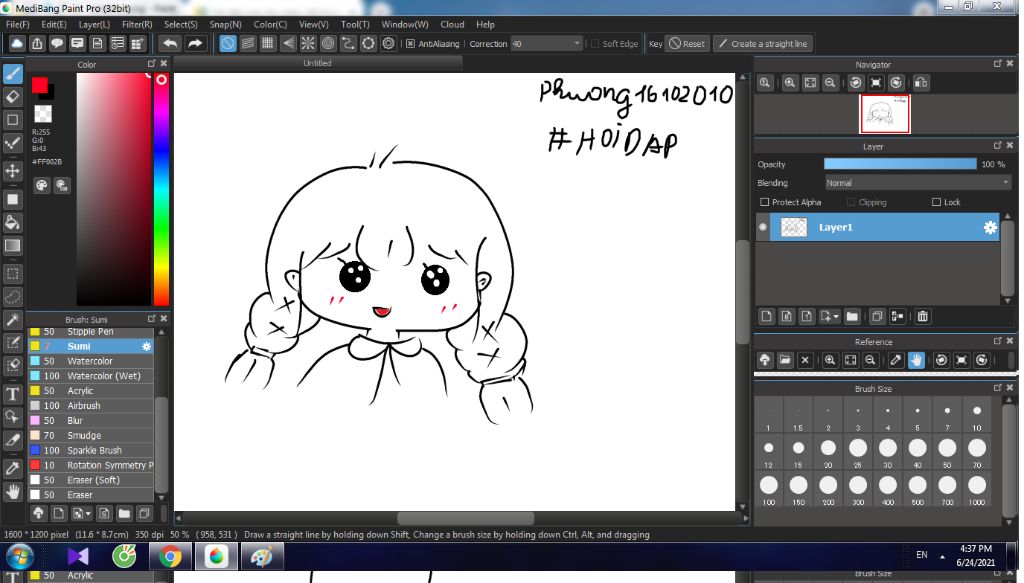The height and width of the screenshot is (583, 1024).
Task: Choose the Smudge brush
Action: (91, 435)
